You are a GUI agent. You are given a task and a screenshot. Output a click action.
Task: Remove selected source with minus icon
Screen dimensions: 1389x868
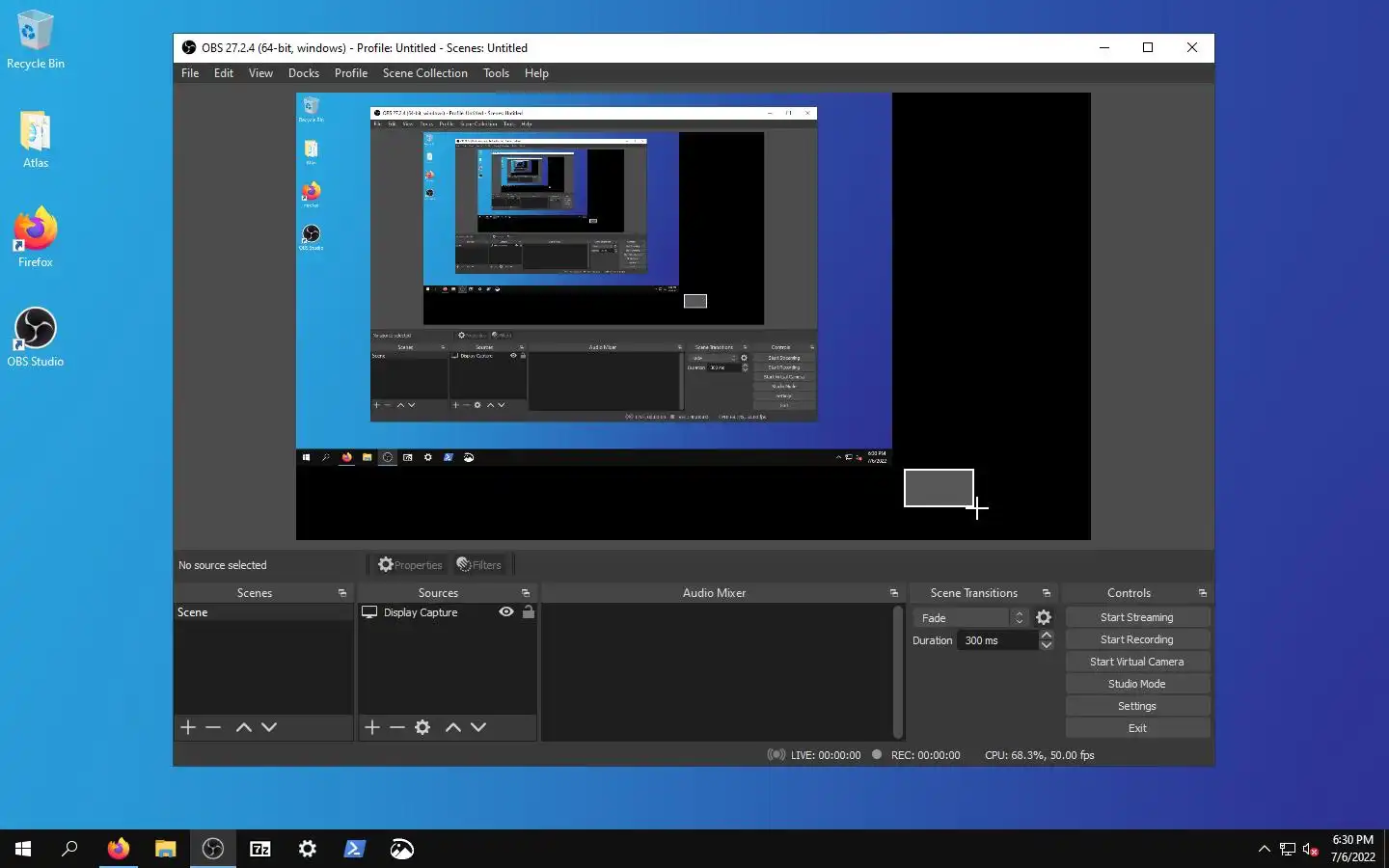click(x=397, y=727)
